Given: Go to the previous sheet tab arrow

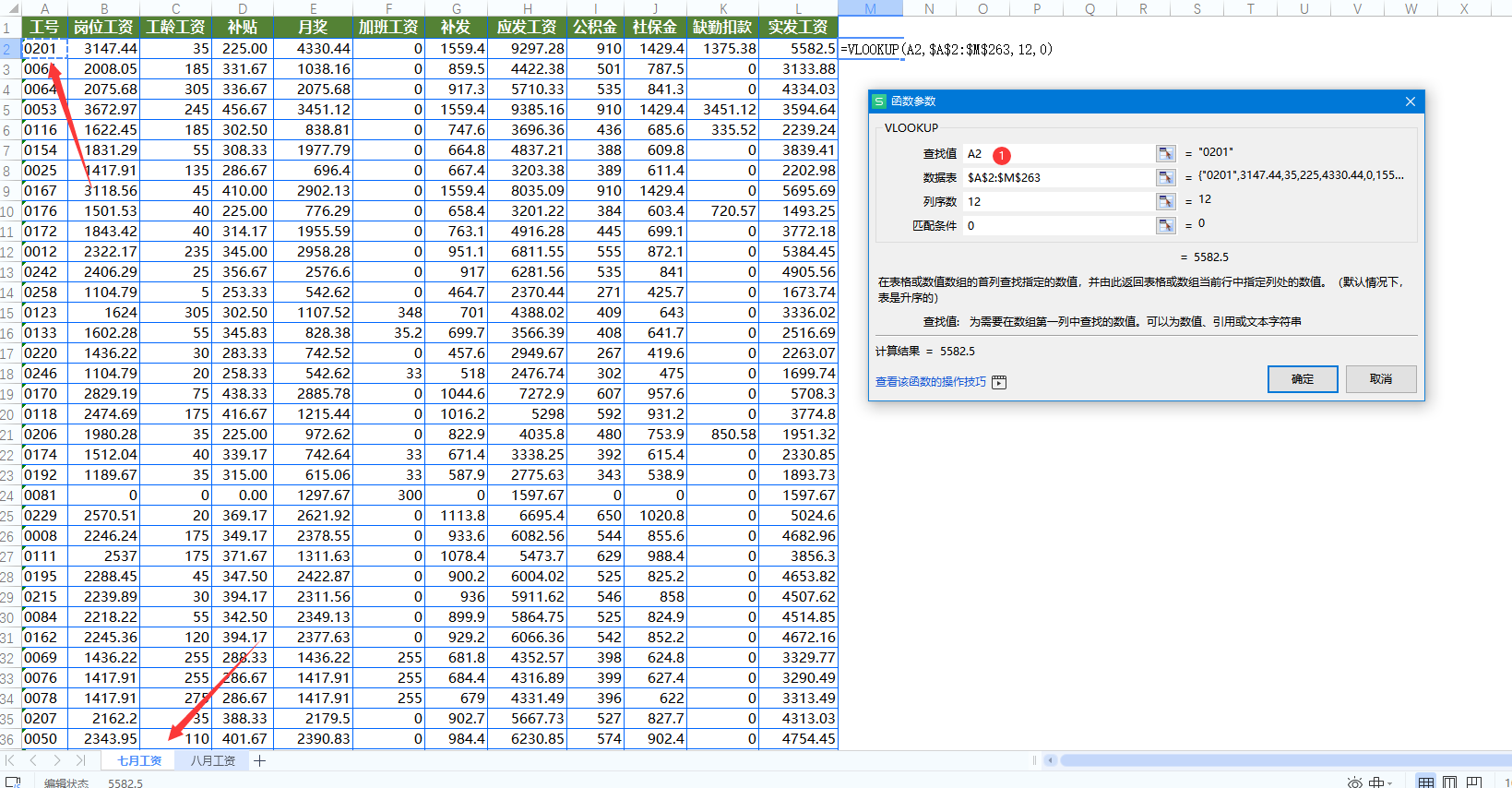Looking at the screenshot, I should pyautogui.click(x=33, y=760).
